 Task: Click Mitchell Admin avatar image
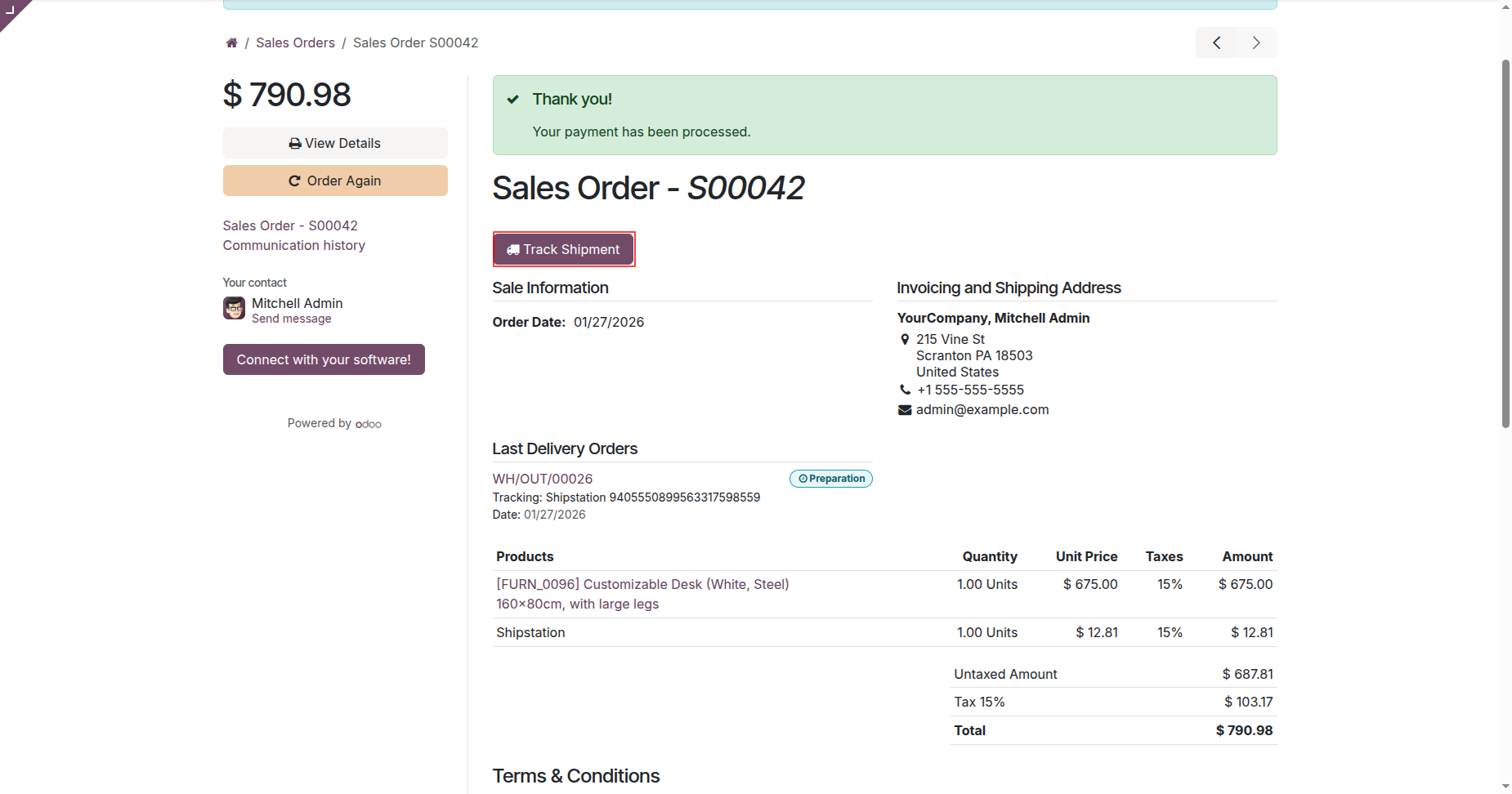(235, 308)
